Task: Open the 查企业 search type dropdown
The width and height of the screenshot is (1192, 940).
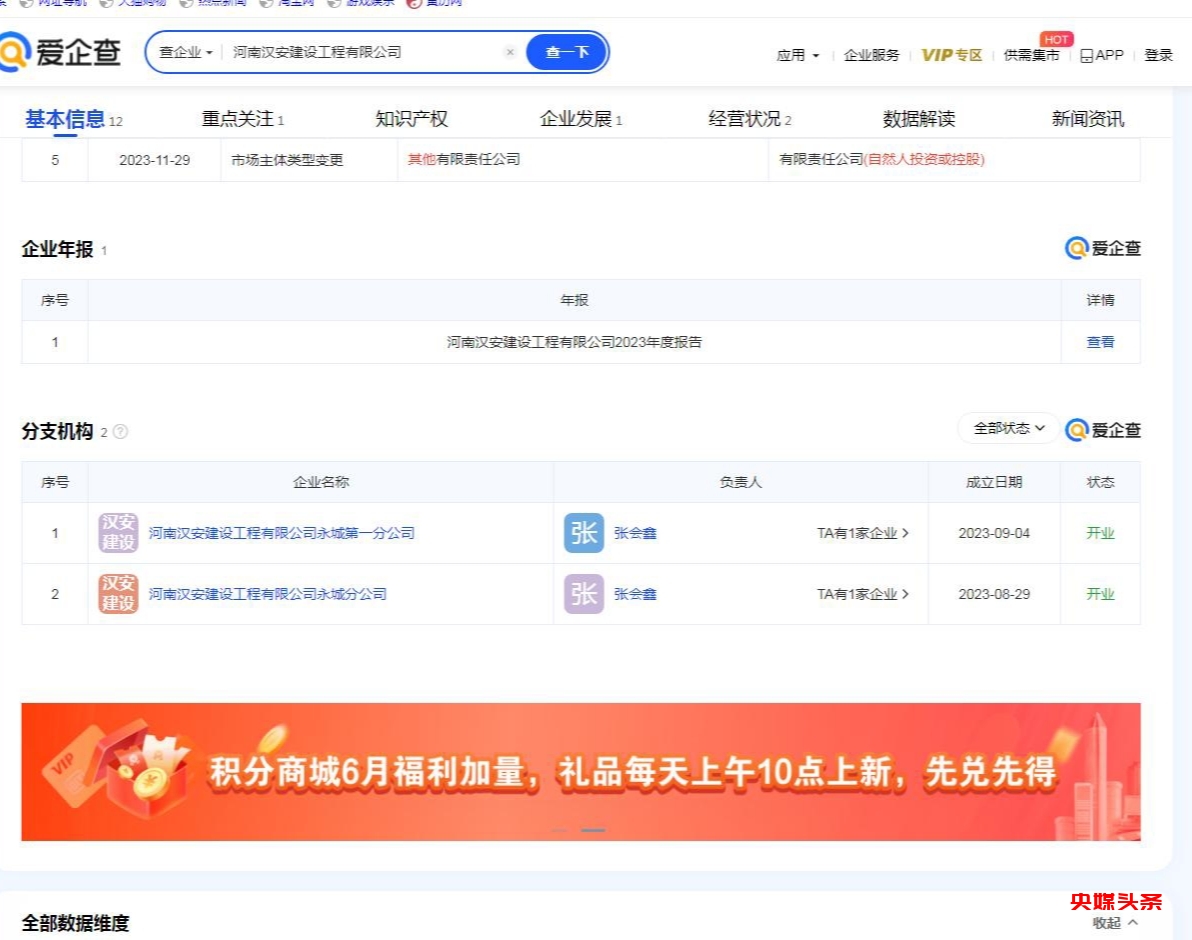Action: 186,52
